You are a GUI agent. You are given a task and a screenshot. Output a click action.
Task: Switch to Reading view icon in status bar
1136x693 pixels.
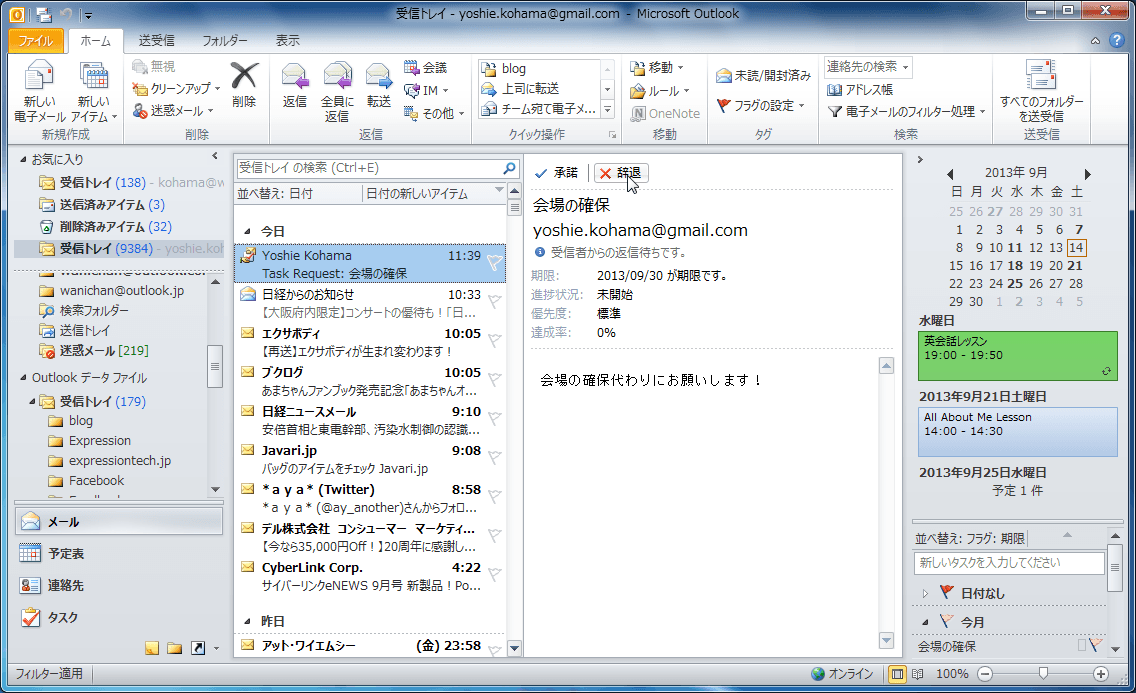(x=918, y=674)
